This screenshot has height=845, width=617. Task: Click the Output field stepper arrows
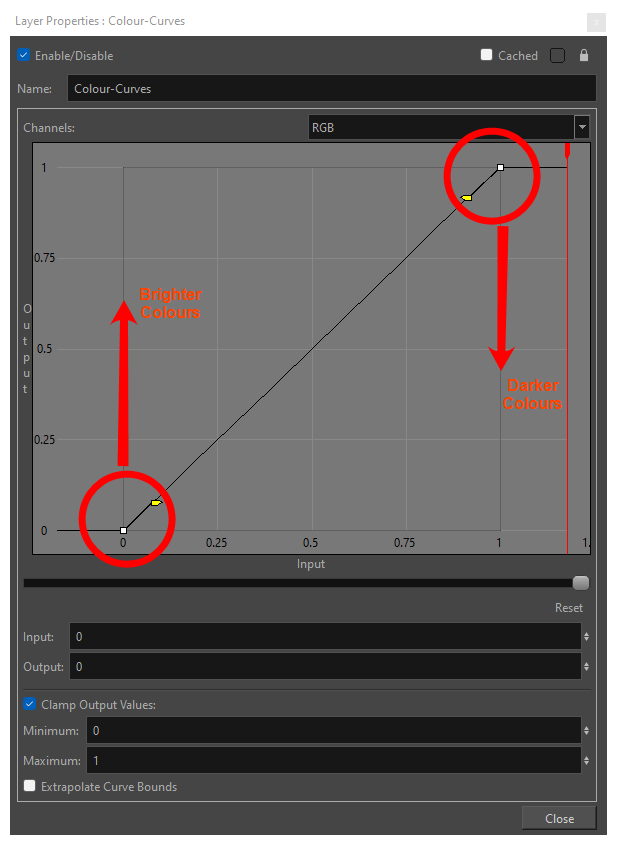[x=586, y=667]
